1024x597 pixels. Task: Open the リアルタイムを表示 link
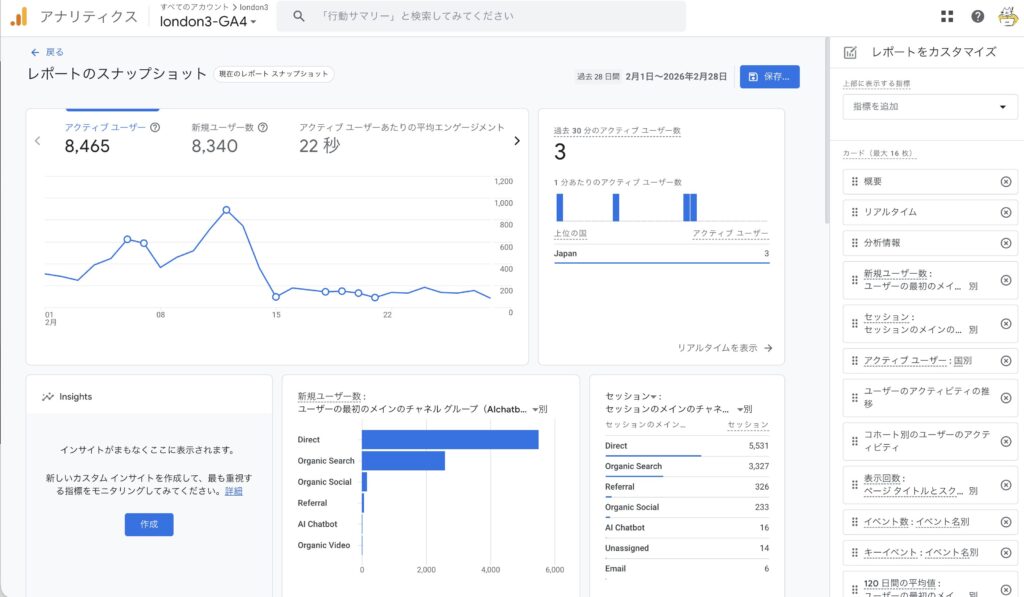pos(724,348)
